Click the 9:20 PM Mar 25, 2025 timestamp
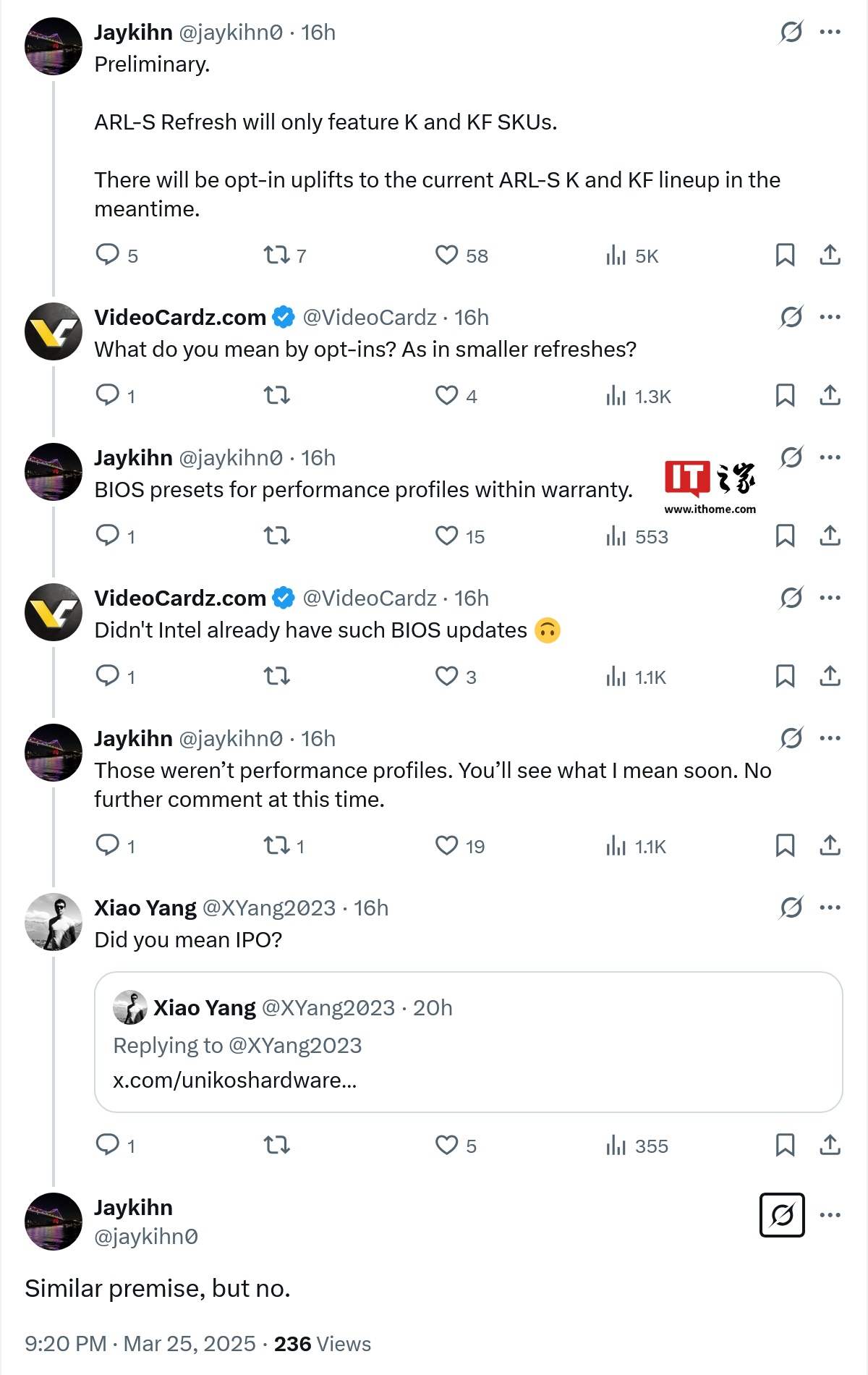The width and height of the screenshot is (868, 1375). point(140,1344)
